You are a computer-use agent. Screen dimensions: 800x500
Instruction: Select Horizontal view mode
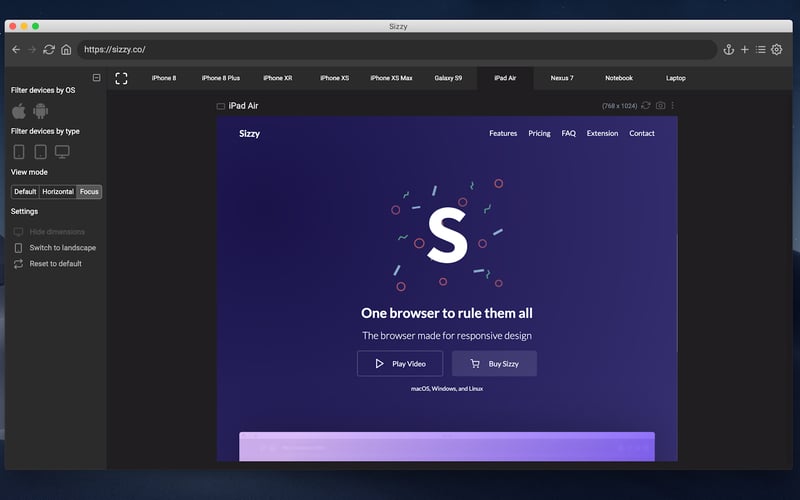click(x=58, y=192)
